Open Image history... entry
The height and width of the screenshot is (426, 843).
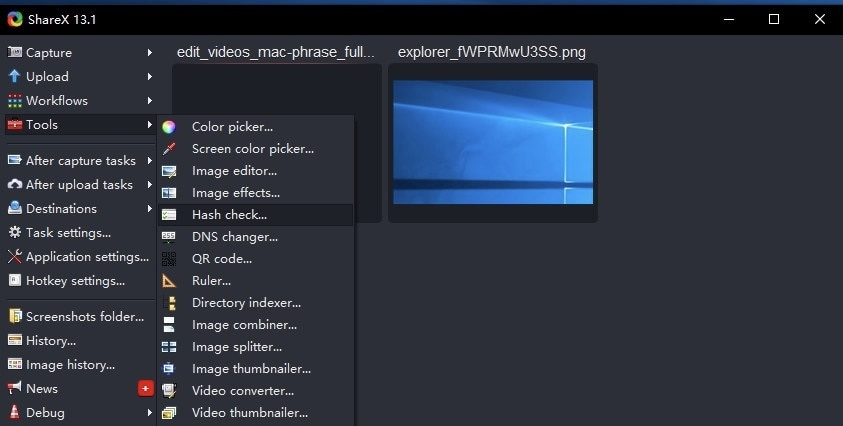(80, 364)
